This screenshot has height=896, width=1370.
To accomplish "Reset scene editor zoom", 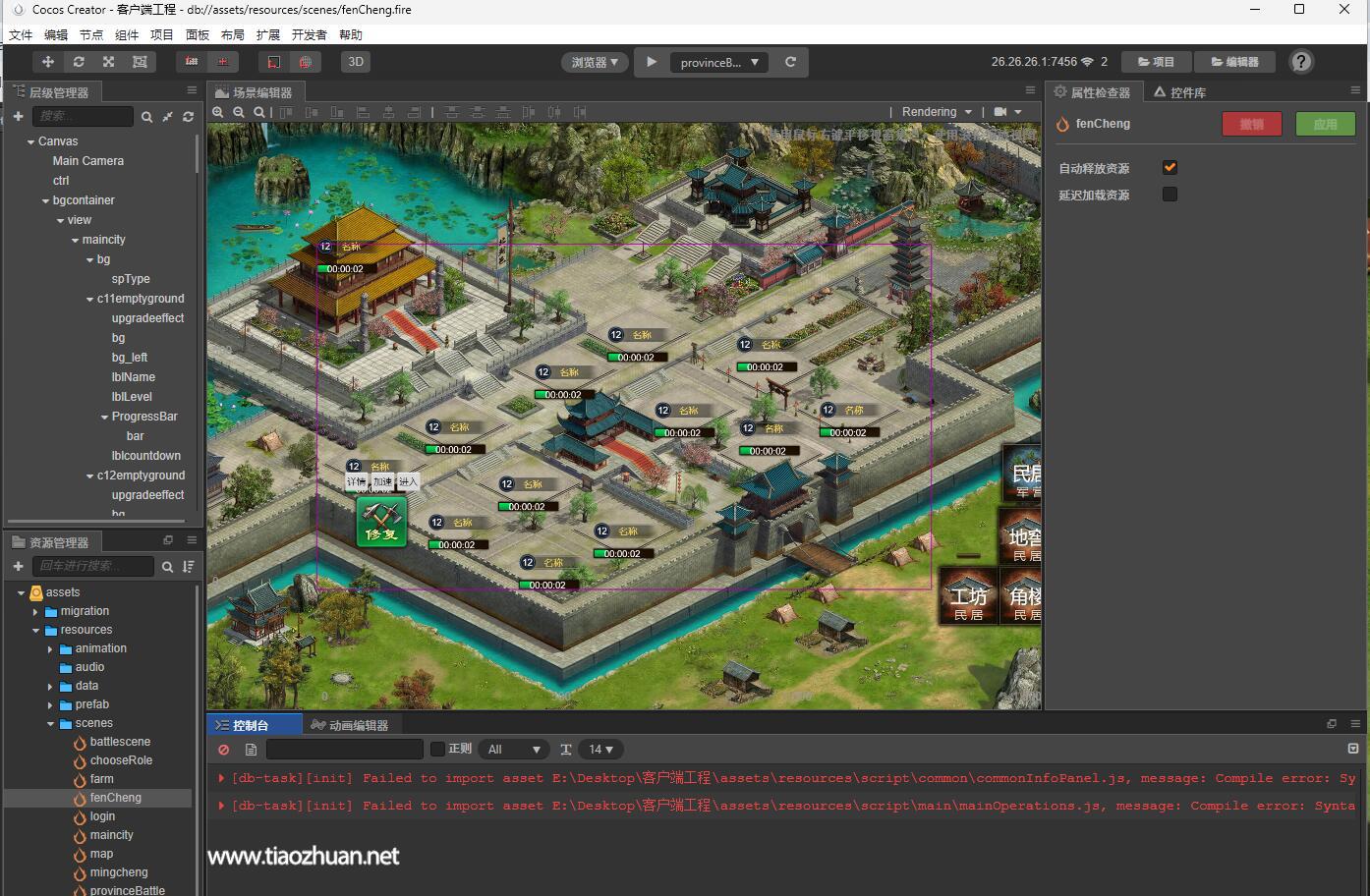I will [259, 112].
